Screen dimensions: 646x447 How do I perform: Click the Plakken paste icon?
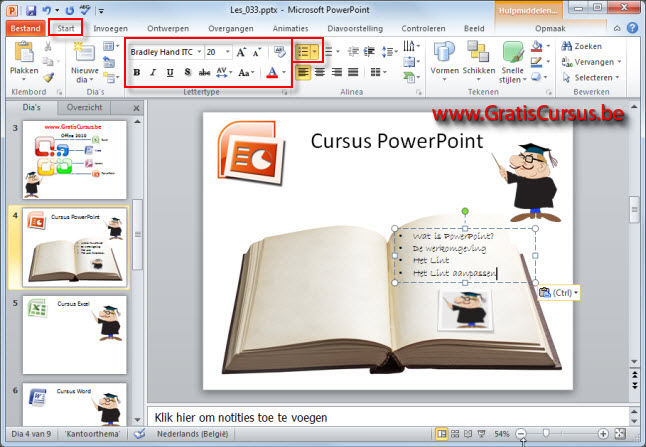[x=24, y=53]
